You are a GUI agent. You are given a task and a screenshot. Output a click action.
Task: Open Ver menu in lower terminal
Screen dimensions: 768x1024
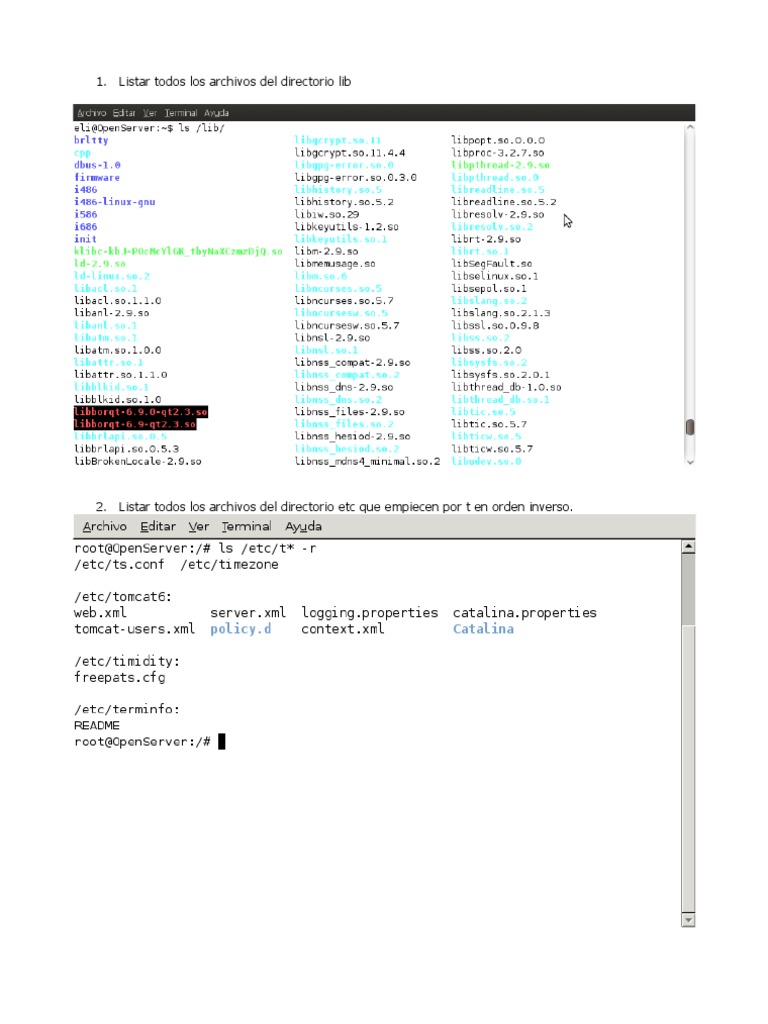coord(199,526)
